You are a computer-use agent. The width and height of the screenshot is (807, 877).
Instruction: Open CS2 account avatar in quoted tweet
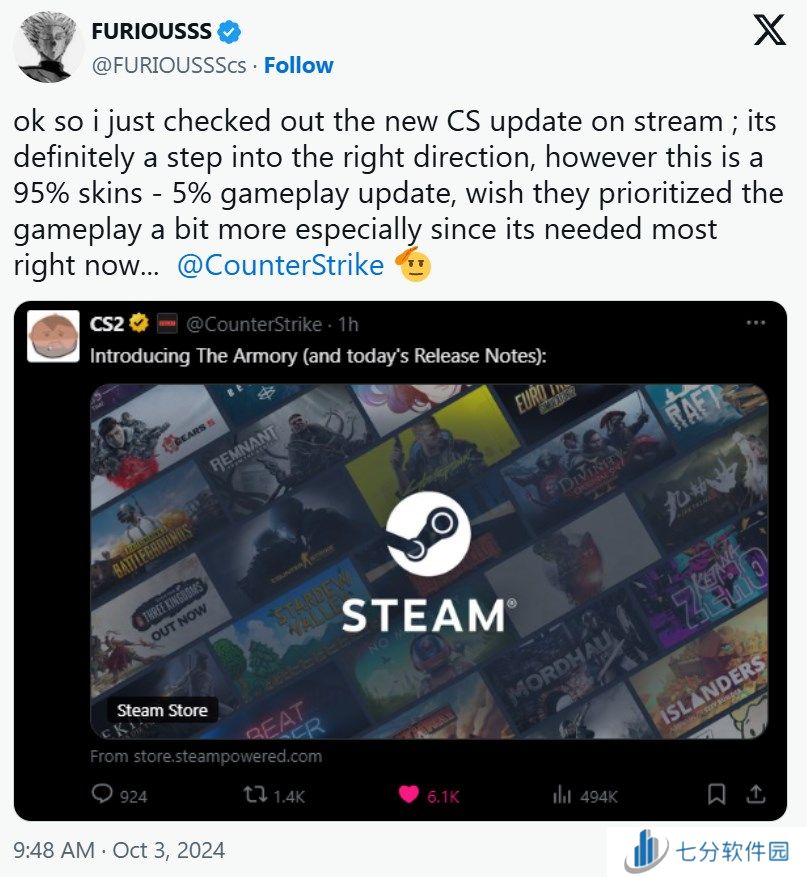(x=53, y=336)
